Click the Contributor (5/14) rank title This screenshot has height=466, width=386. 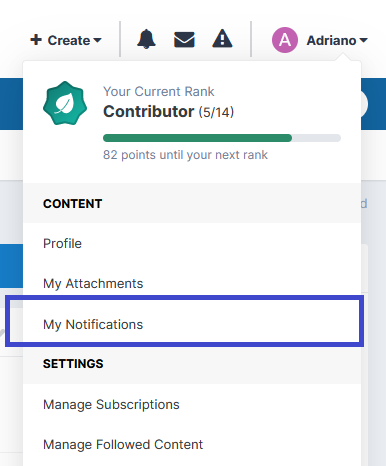(168, 111)
